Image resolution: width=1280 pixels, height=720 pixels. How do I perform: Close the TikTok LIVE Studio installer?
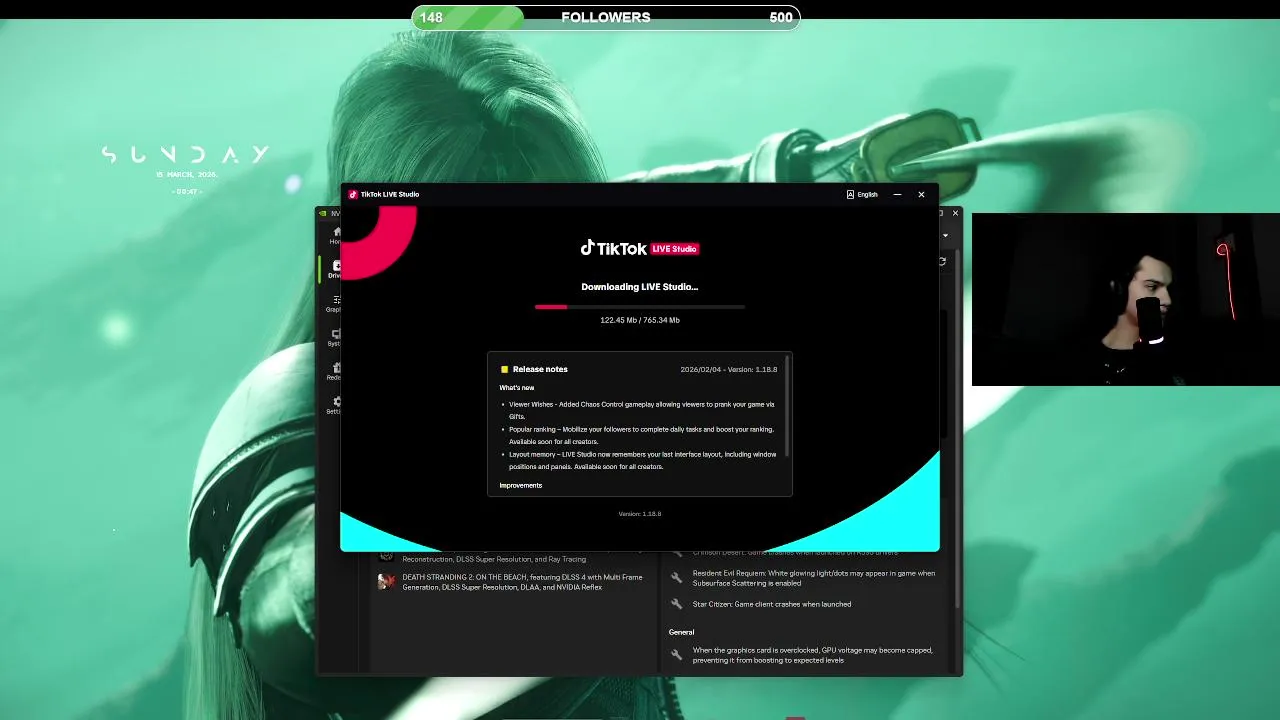click(x=921, y=194)
